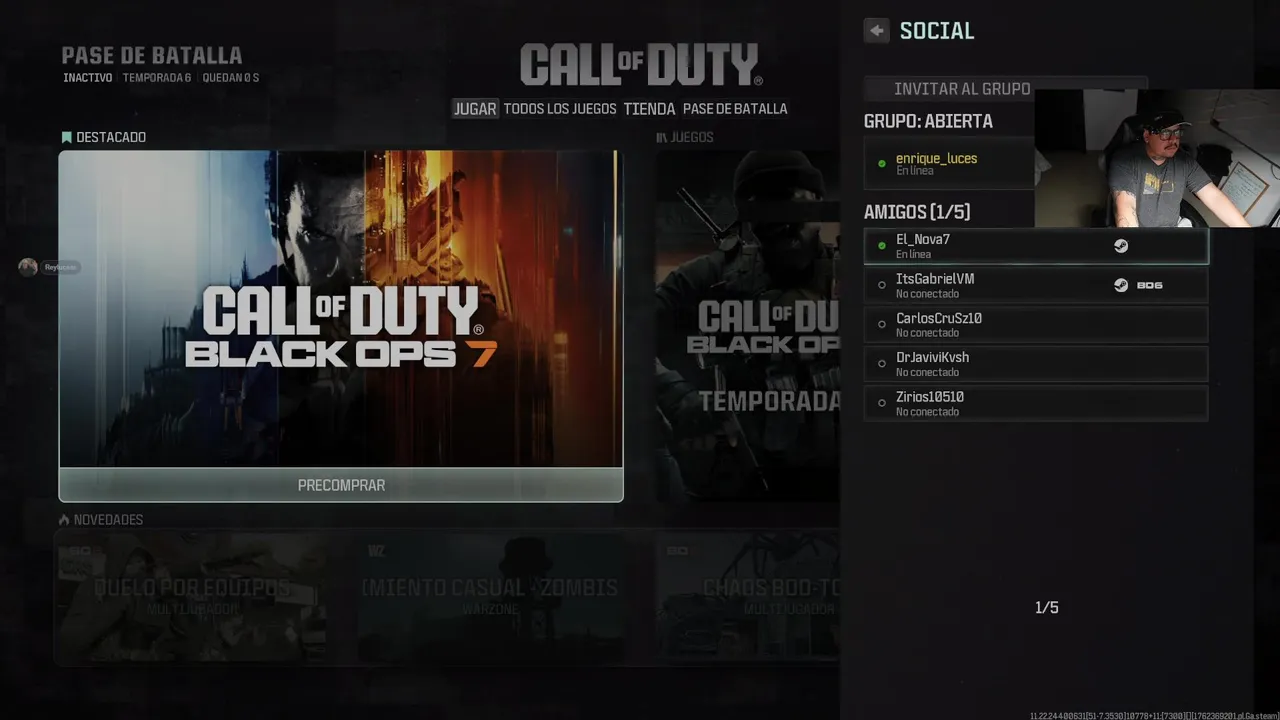Select friend Zirios10510

pos(1036,403)
